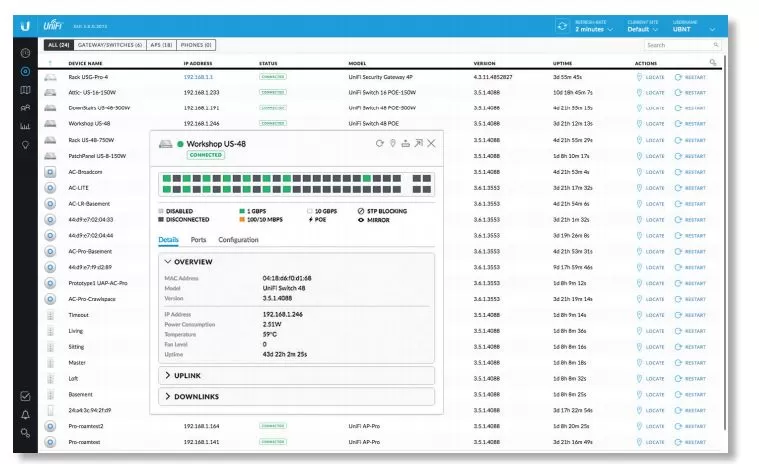Click the upgrade icon in the device panel
This screenshot has height=464, width=759.
pos(406,143)
